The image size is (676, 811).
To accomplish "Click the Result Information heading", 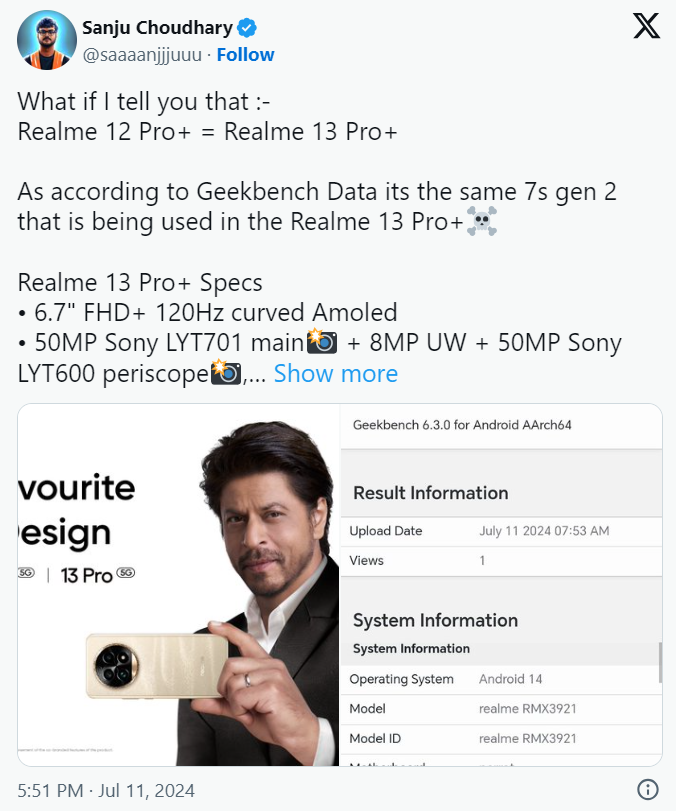I will tap(430, 492).
